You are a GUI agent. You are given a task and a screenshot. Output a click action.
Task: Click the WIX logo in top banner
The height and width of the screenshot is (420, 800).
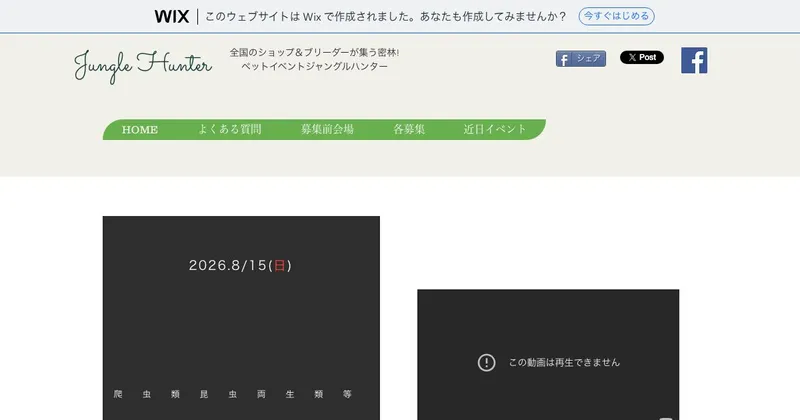click(x=171, y=16)
